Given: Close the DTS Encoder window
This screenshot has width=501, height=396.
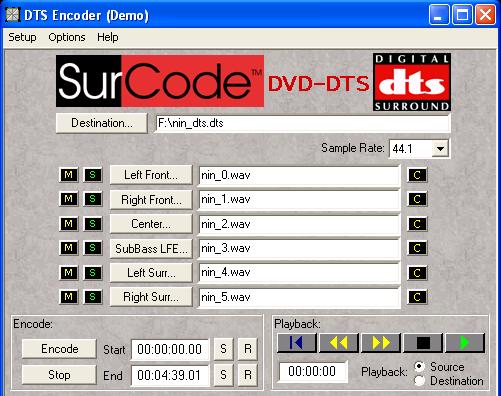Looking at the screenshot, I should click(x=485, y=15).
